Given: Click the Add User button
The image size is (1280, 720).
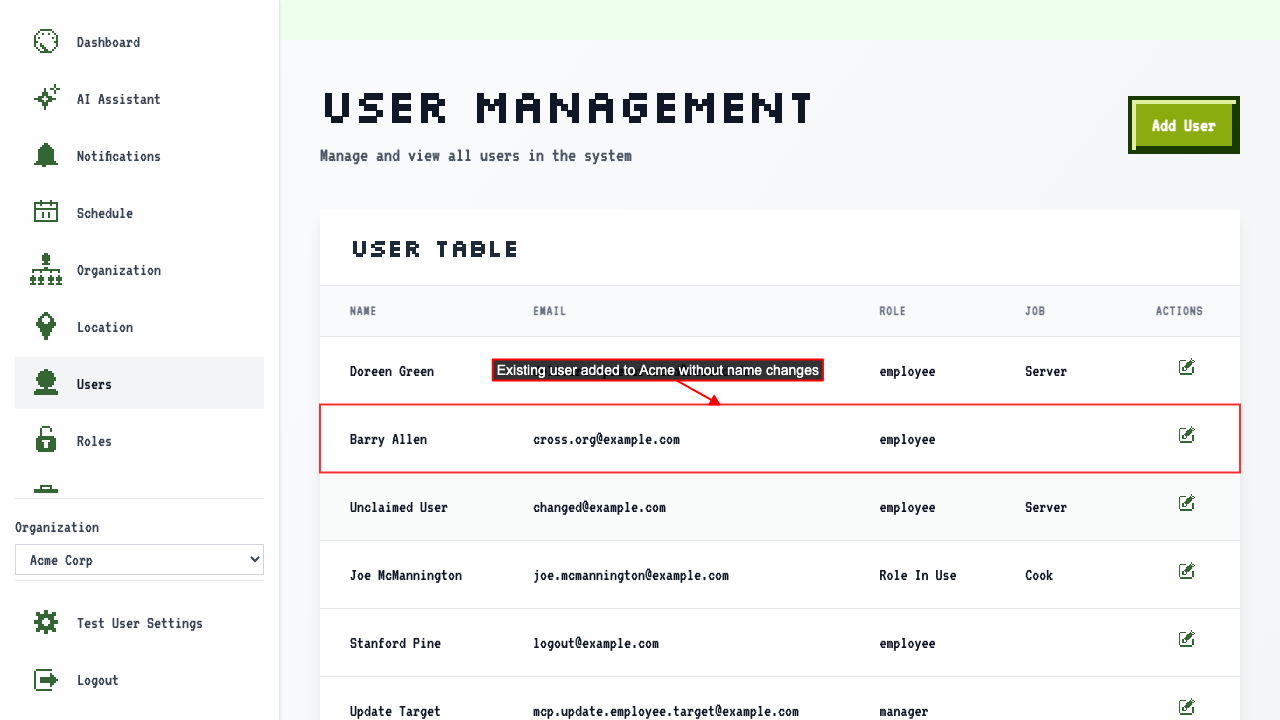Looking at the screenshot, I should coord(1184,125).
